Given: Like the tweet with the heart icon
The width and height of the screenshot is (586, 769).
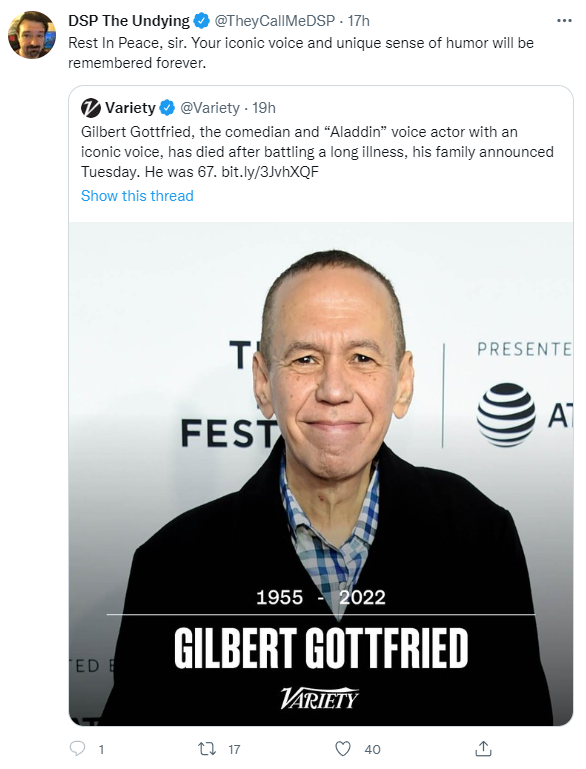Looking at the screenshot, I should pos(343,749).
